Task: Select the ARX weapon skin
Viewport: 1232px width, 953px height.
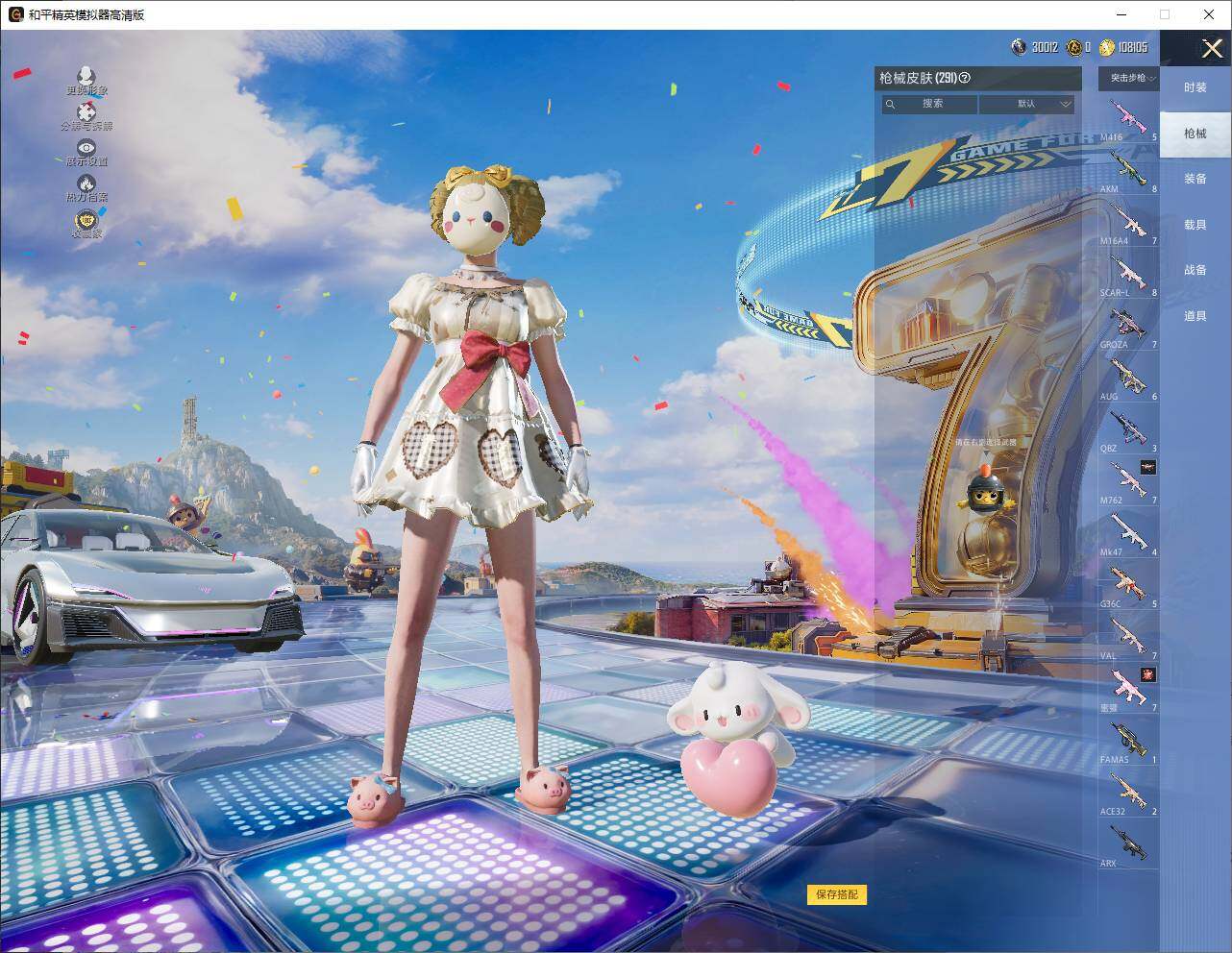Action: click(x=1128, y=845)
